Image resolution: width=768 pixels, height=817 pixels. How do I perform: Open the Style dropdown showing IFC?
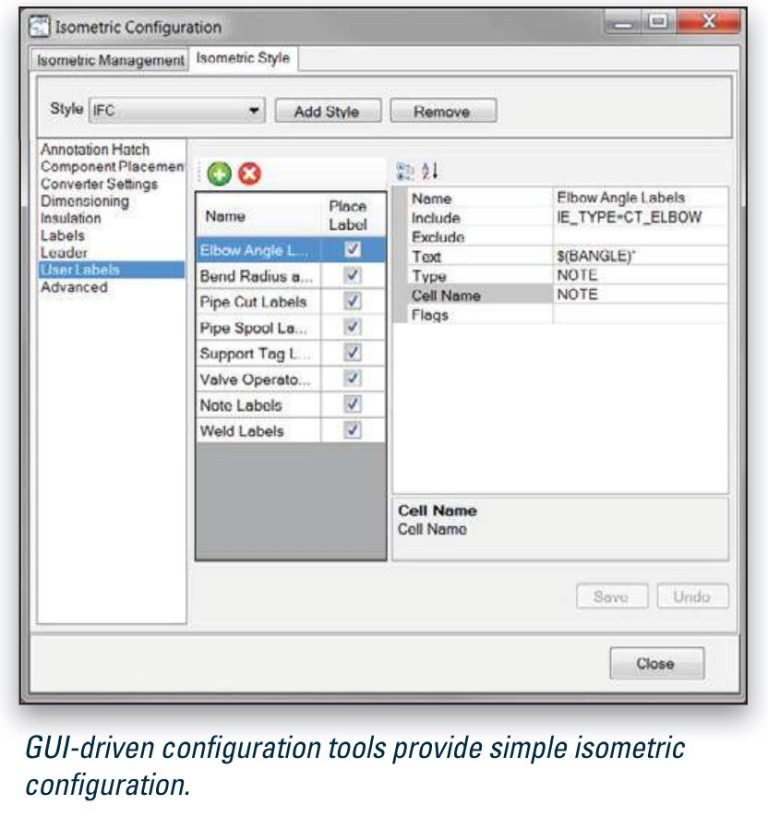(254, 112)
